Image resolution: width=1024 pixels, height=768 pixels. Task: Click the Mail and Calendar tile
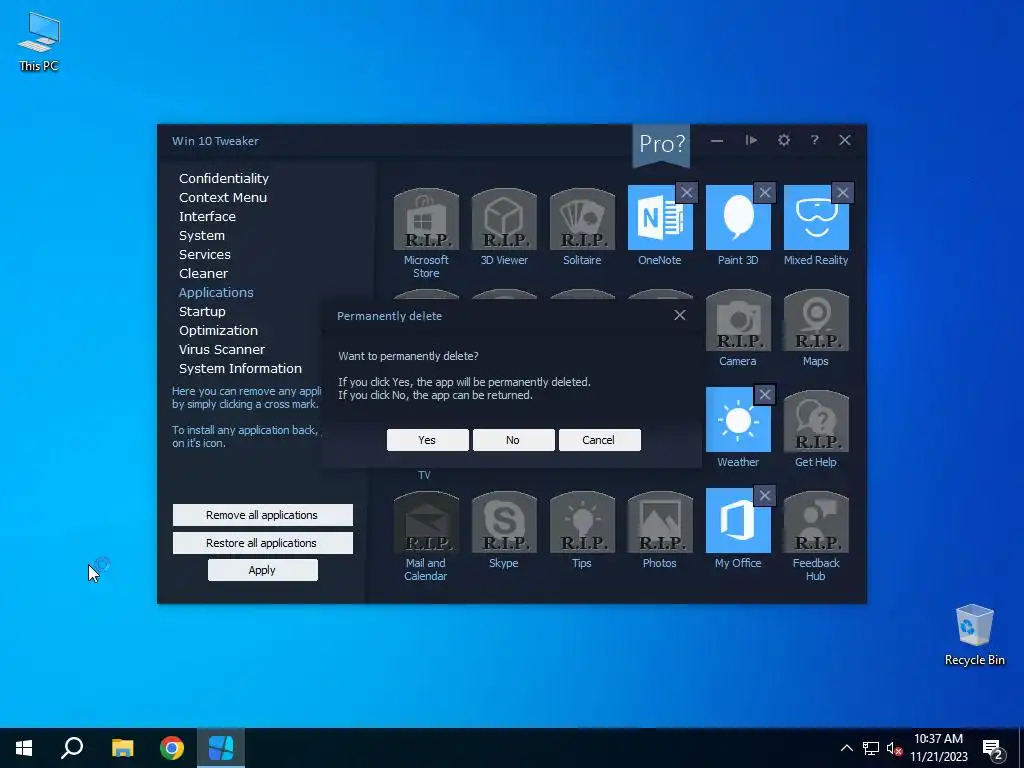point(426,522)
